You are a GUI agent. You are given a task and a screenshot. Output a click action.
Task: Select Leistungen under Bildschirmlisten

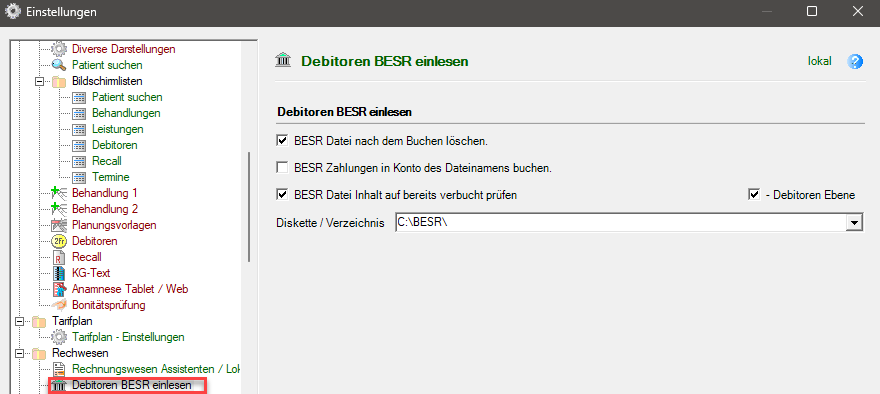coord(117,129)
